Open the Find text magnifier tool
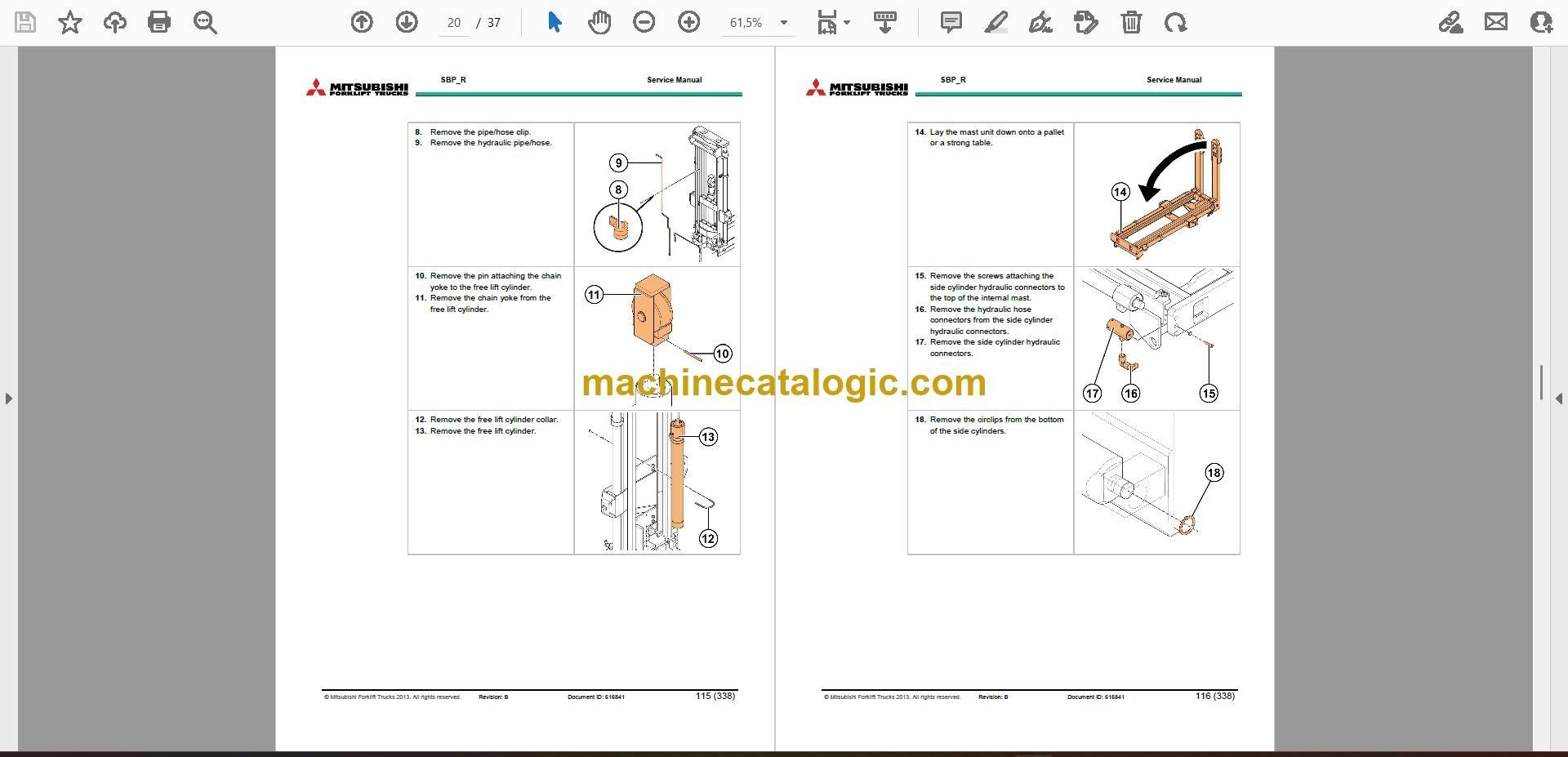This screenshot has height=757, width=1568. (x=205, y=22)
